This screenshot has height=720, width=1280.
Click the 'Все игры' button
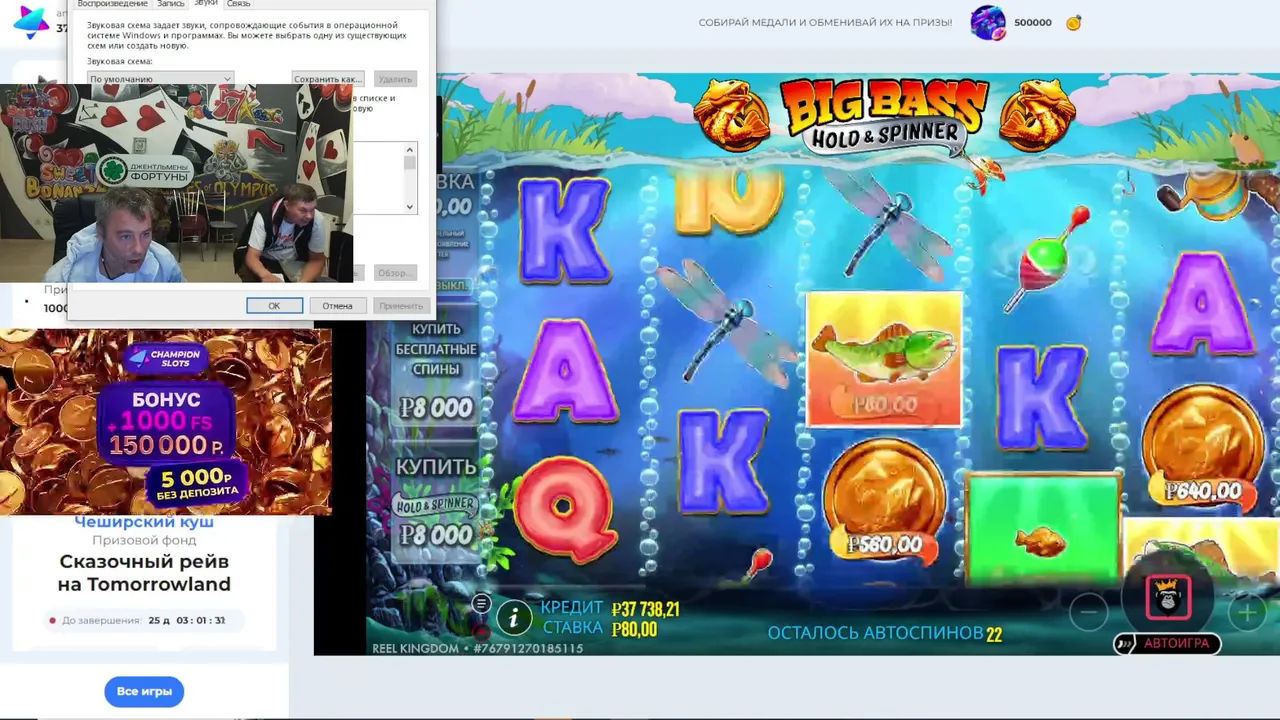coord(144,691)
